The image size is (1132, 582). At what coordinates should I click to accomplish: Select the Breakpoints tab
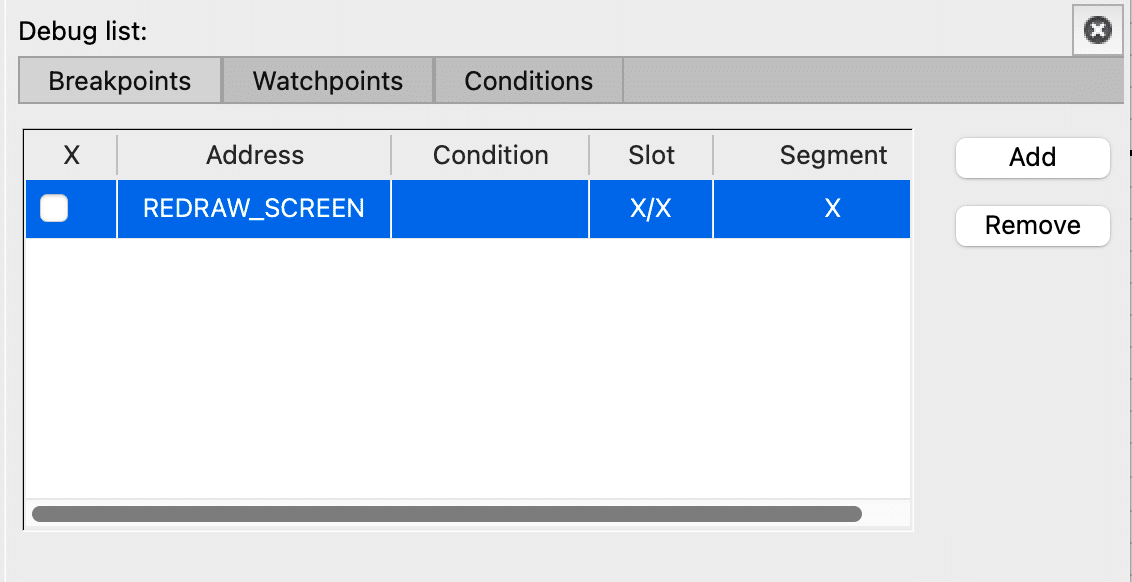[119, 81]
